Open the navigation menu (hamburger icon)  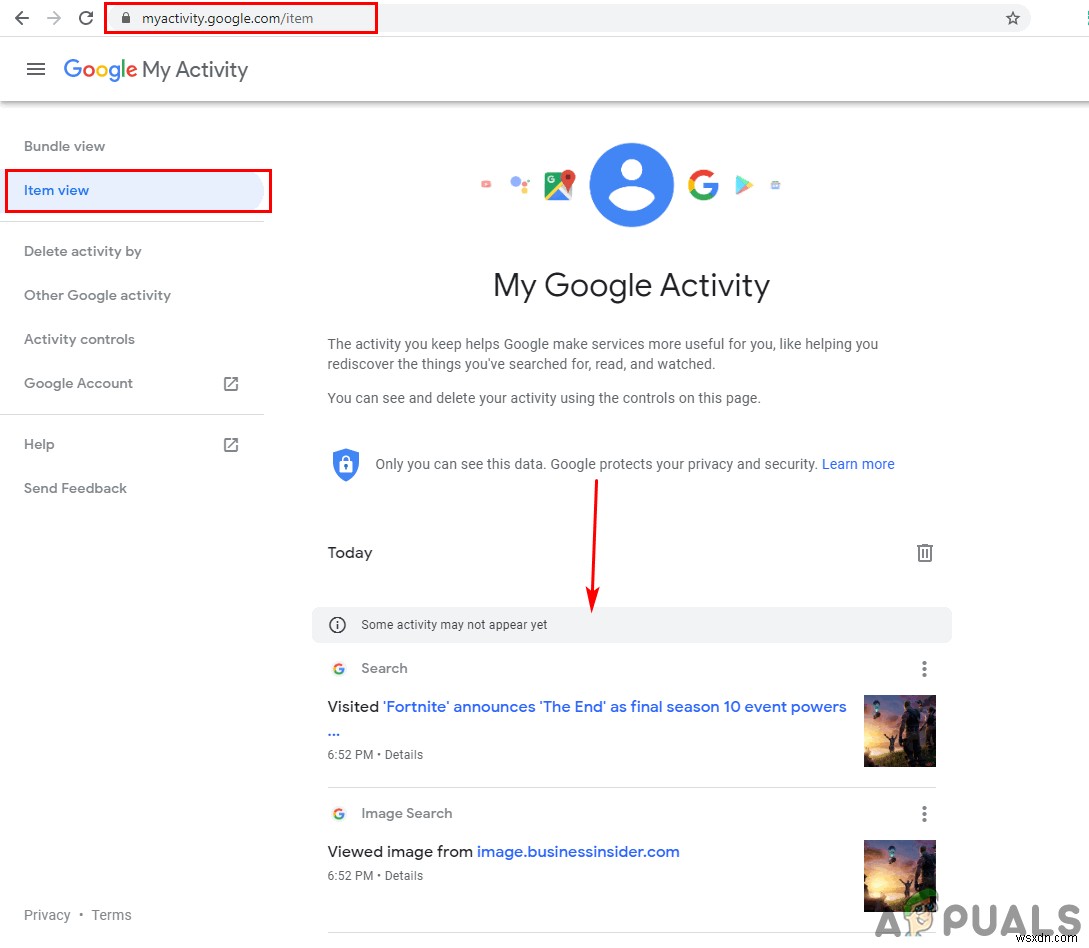click(36, 69)
